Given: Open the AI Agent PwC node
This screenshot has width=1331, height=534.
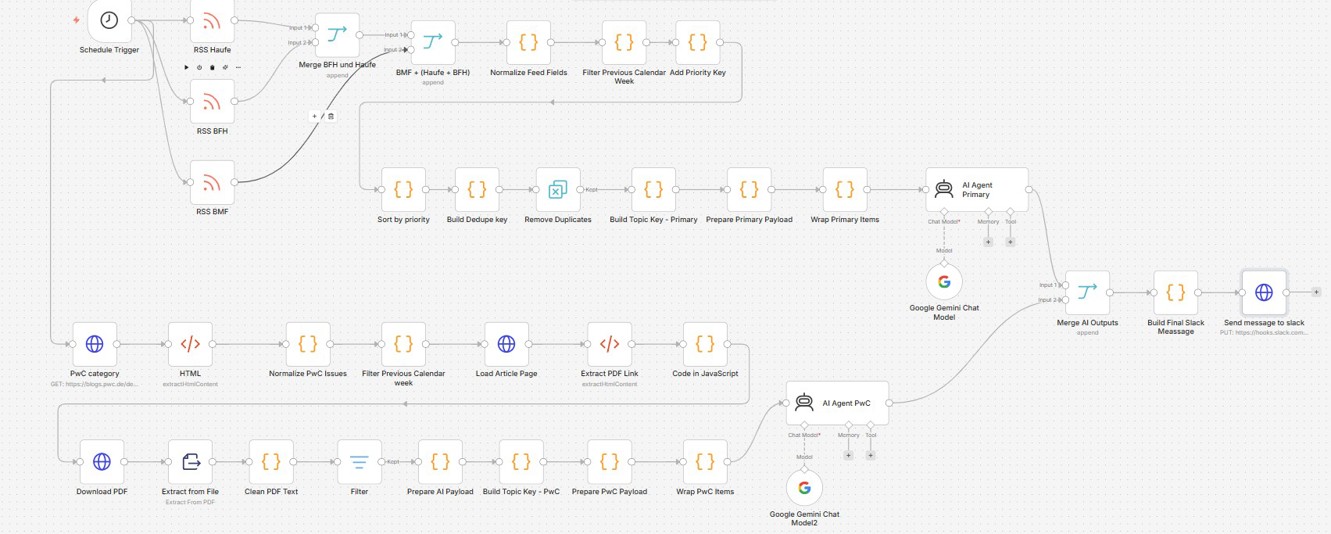Looking at the screenshot, I should [x=837, y=403].
